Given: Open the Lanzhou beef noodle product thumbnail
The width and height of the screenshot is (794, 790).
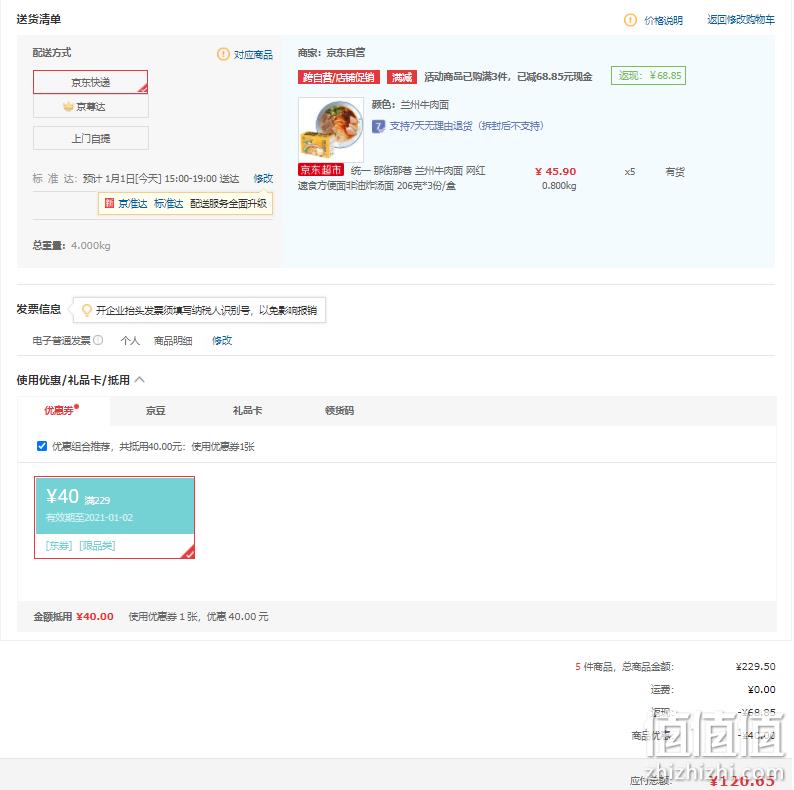Looking at the screenshot, I should tap(331, 130).
